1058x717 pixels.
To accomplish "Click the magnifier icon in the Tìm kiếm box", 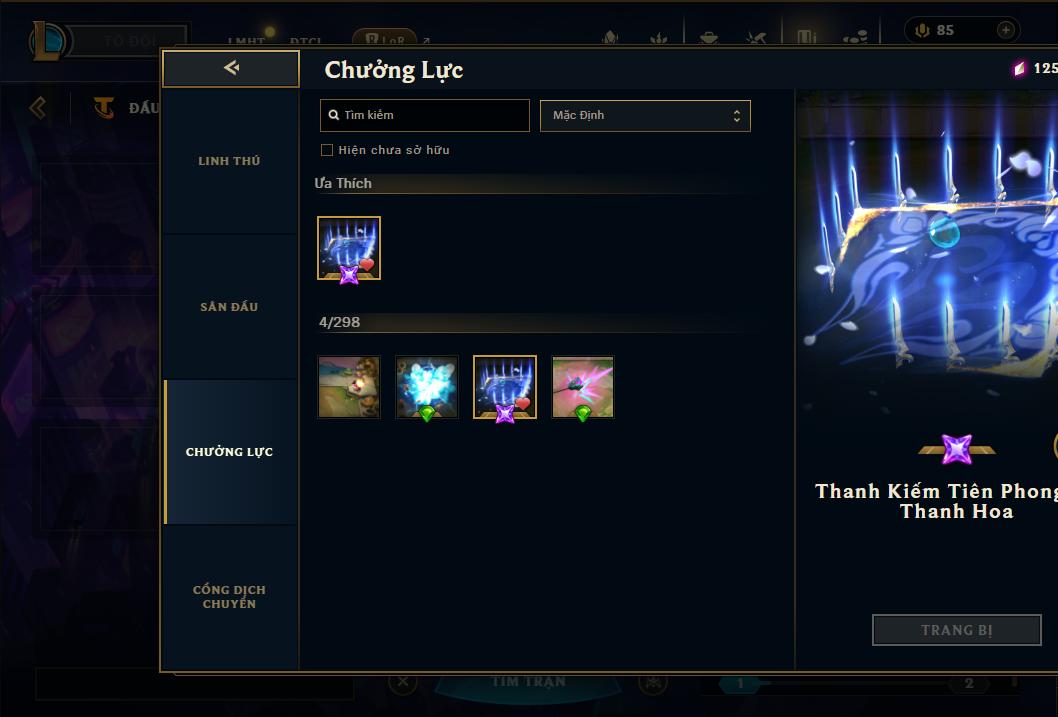I will 333,115.
